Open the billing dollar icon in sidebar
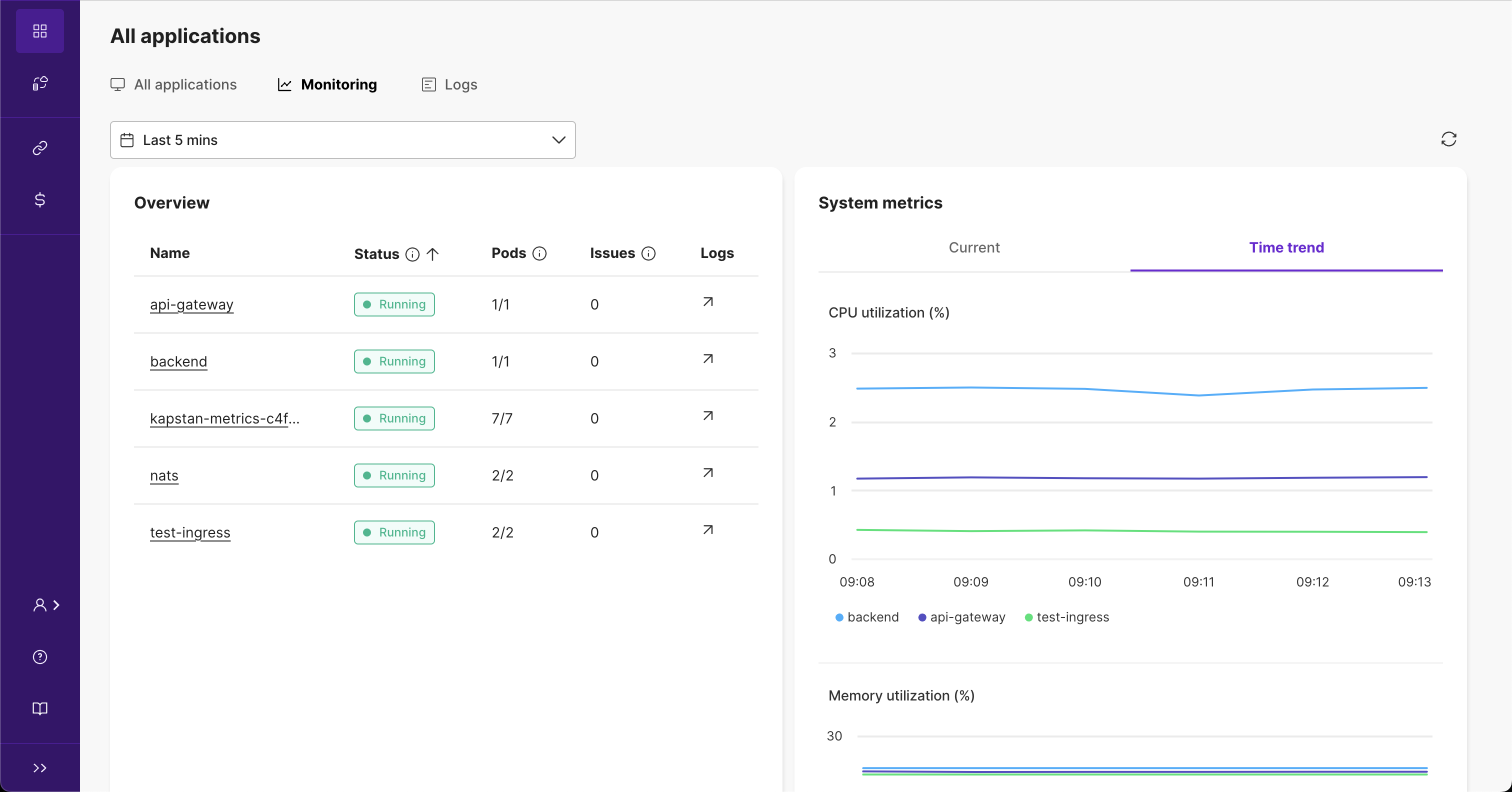This screenshot has height=792, width=1512. click(40, 199)
